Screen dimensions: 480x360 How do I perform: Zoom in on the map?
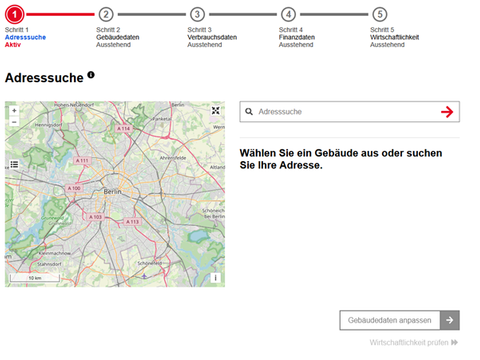click(x=14, y=110)
